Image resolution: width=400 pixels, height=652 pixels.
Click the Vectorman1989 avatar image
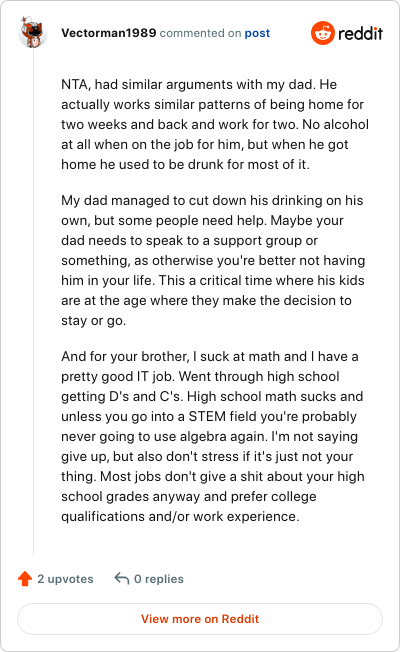(x=33, y=32)
